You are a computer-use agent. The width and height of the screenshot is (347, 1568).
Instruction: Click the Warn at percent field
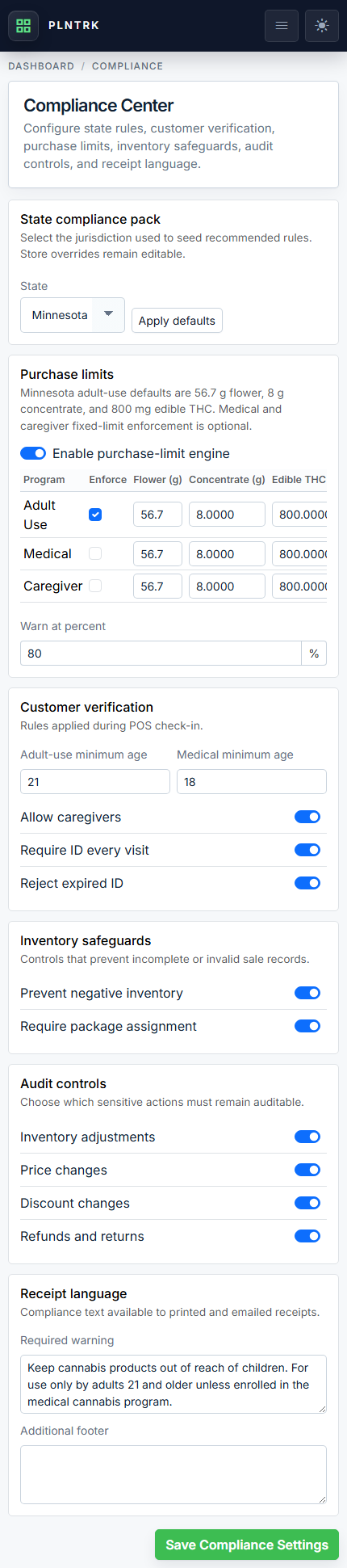tap(161, 654)
